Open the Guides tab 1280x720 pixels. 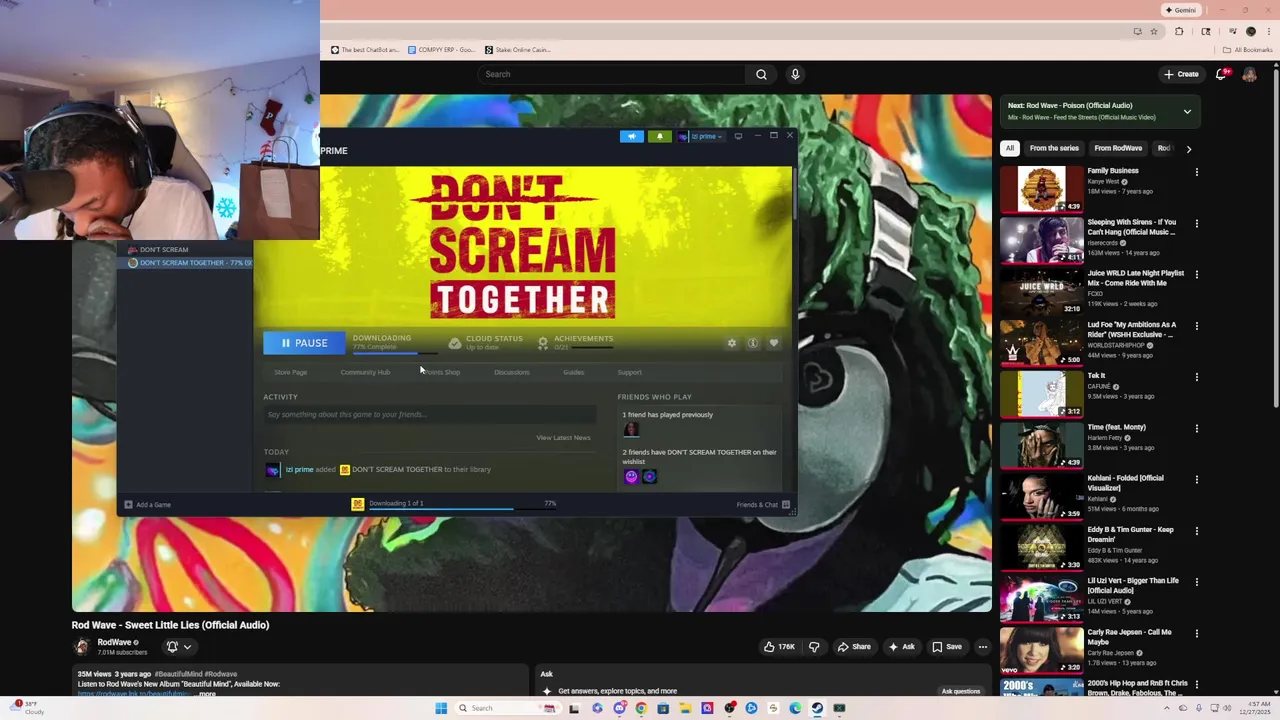coord(573,372)
